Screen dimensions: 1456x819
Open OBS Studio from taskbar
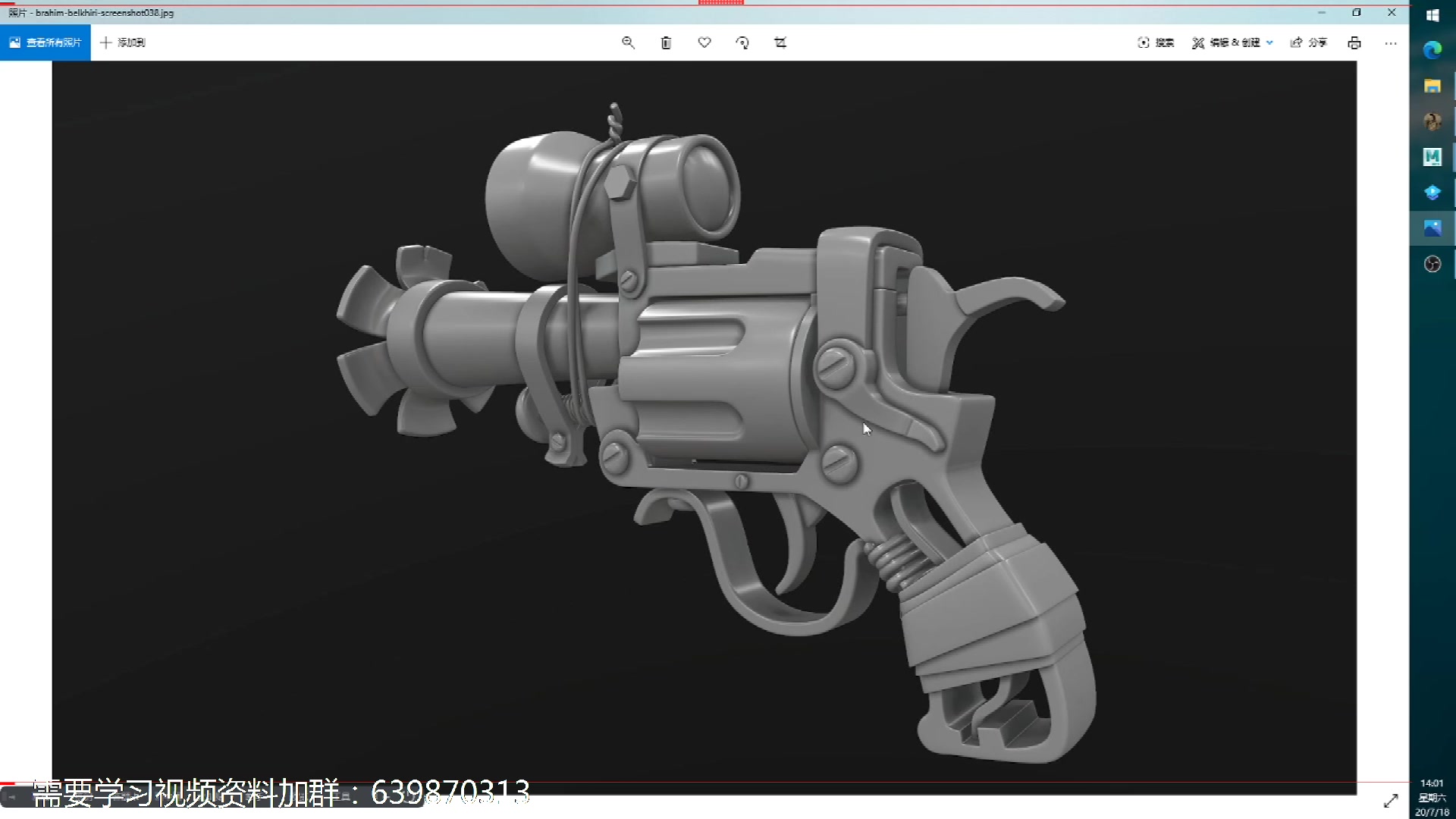(1432, 264)
